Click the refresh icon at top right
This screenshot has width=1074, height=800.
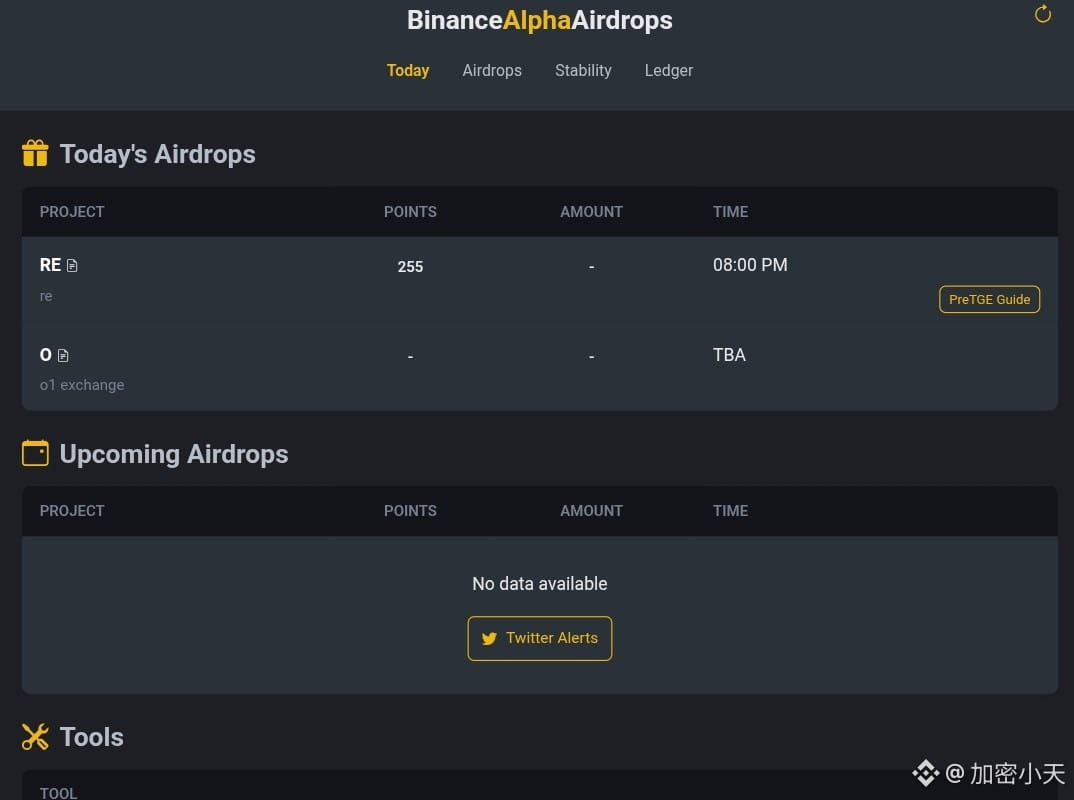(x=1042, y=14)
